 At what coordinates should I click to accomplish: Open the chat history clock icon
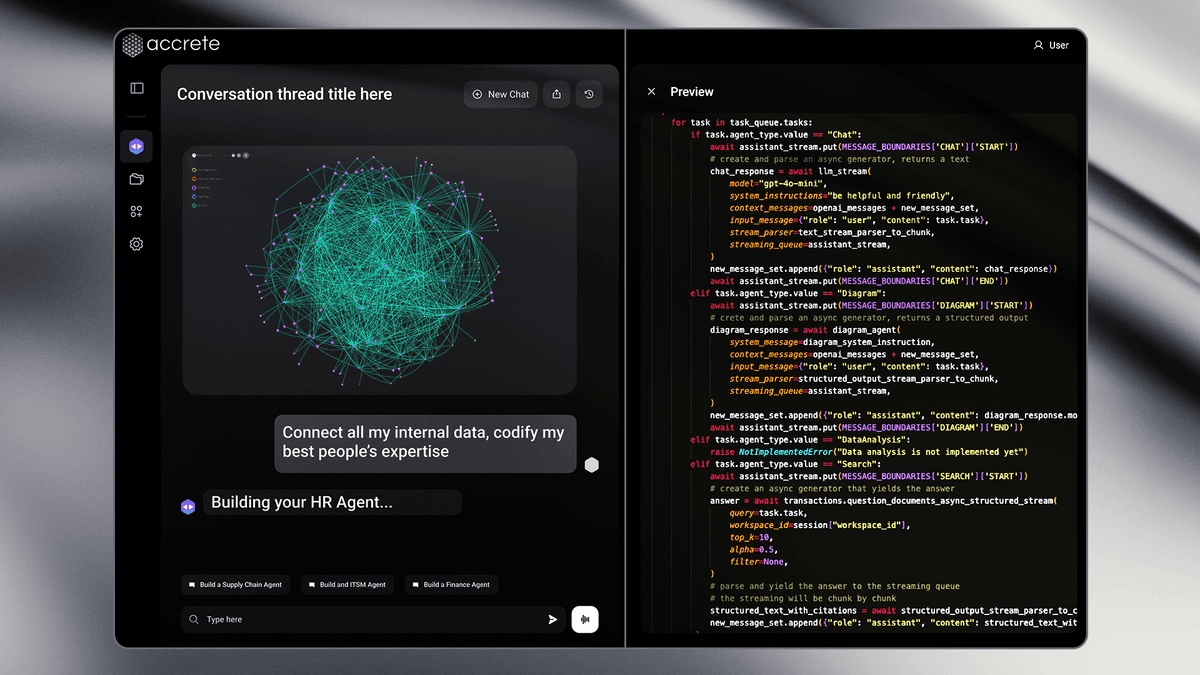click(589, 94)
